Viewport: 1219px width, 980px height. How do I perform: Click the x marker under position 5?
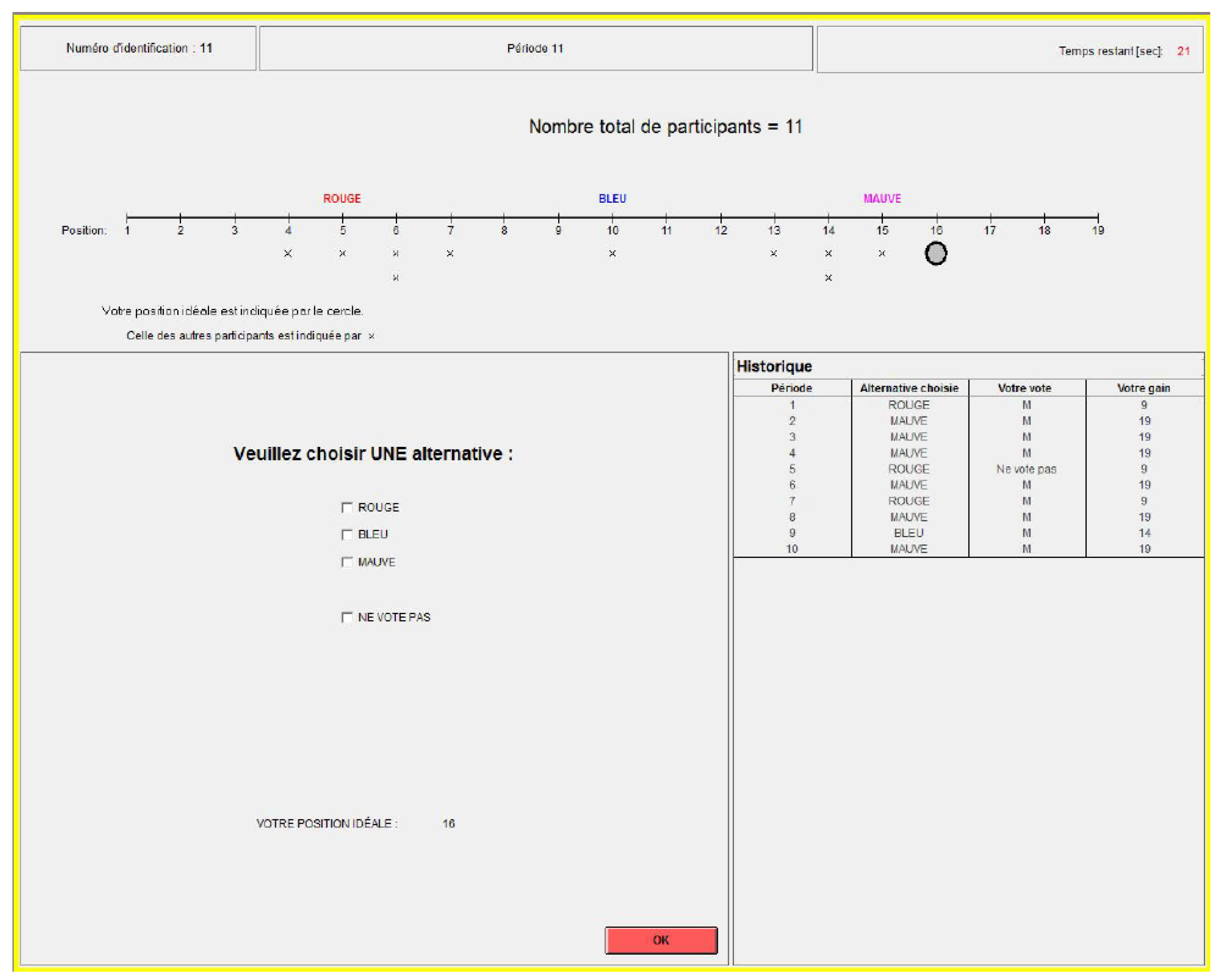click(x=342, y=253)
